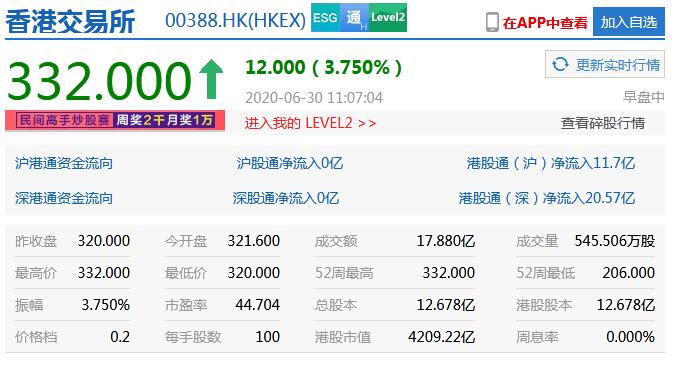676x373 pixels.
Task: Click the 昨收盘 label
Action: 36,241
